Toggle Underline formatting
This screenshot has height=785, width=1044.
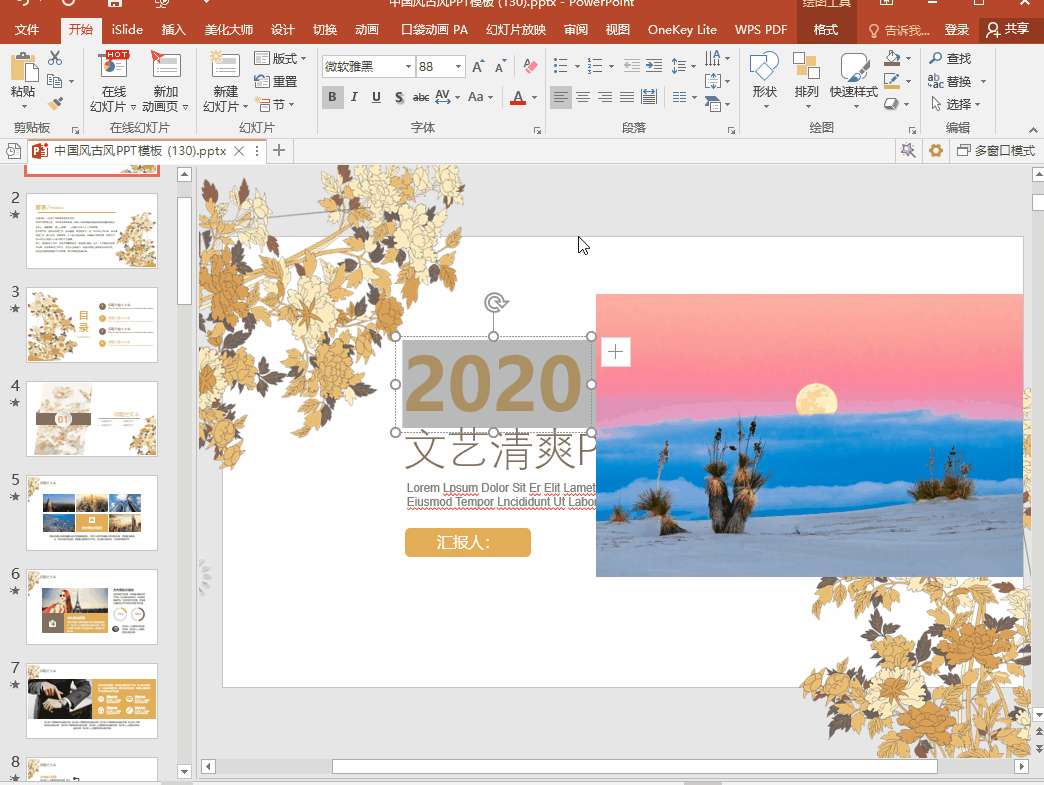(x=376, y=97)
